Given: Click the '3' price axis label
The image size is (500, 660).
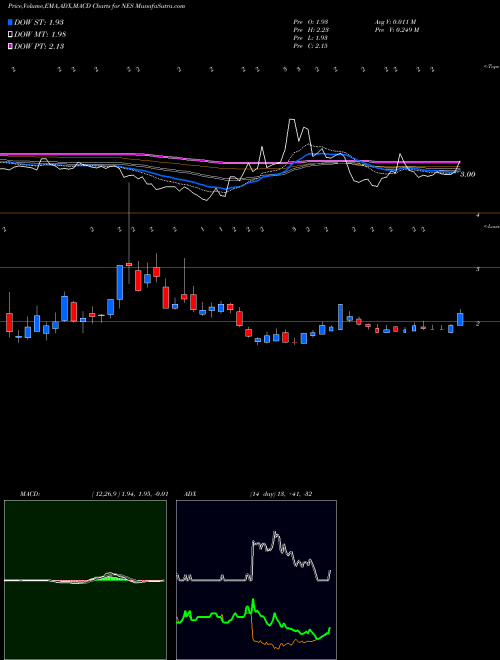Looking at the screenshot, I should pos(478,269).
